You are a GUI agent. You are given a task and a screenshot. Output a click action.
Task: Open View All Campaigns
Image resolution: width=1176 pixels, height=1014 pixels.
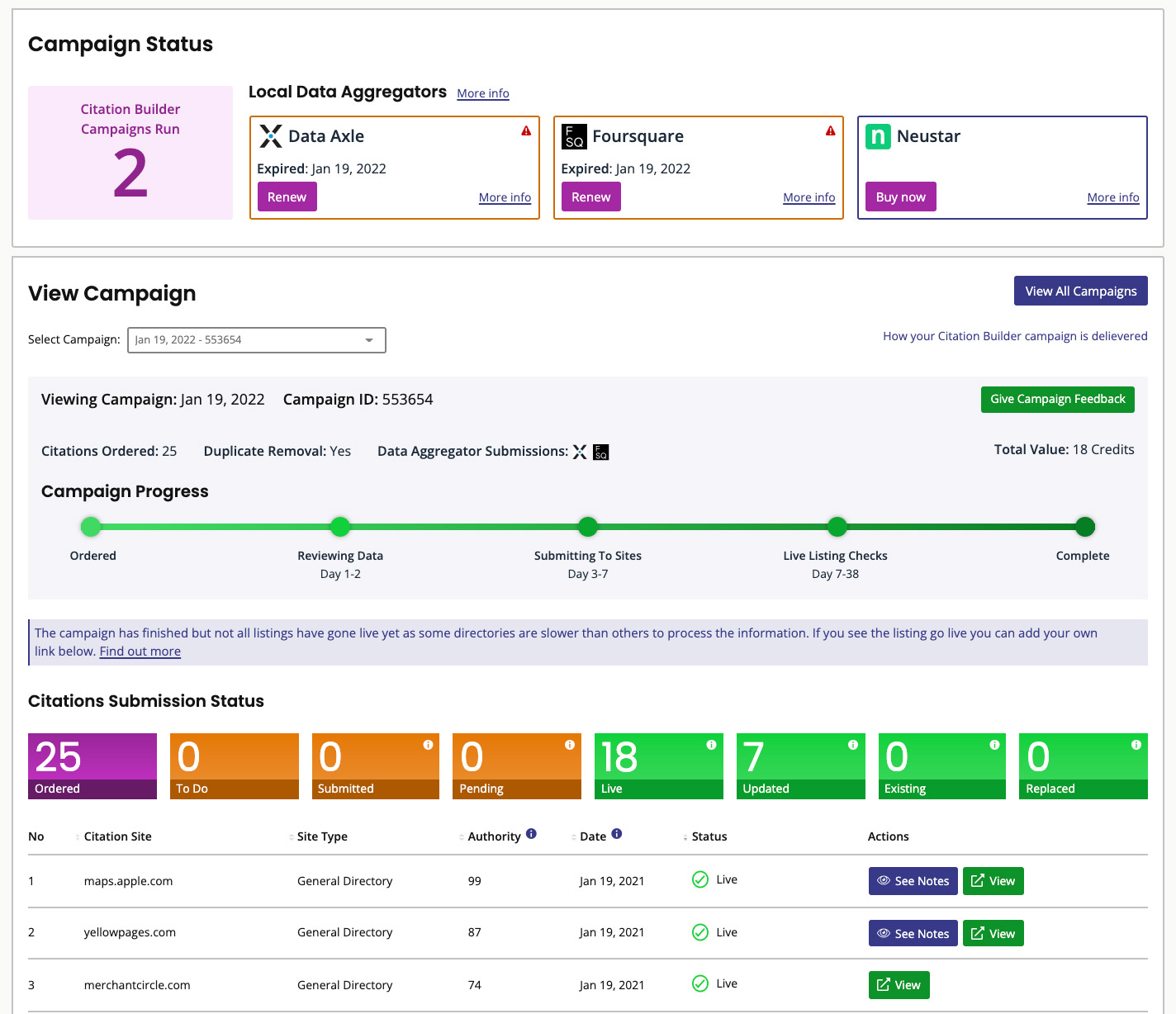pos(1080,291)
